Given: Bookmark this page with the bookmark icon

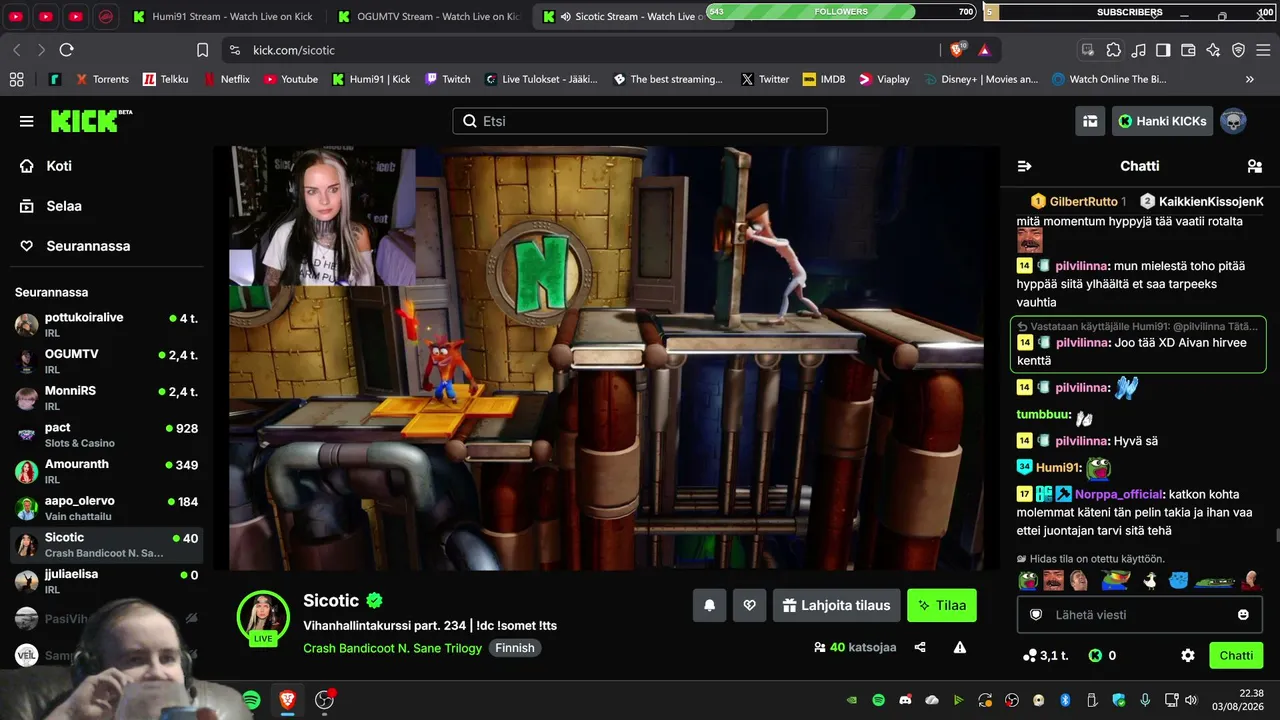Looking at the screenshot, I should pos(203,50).
